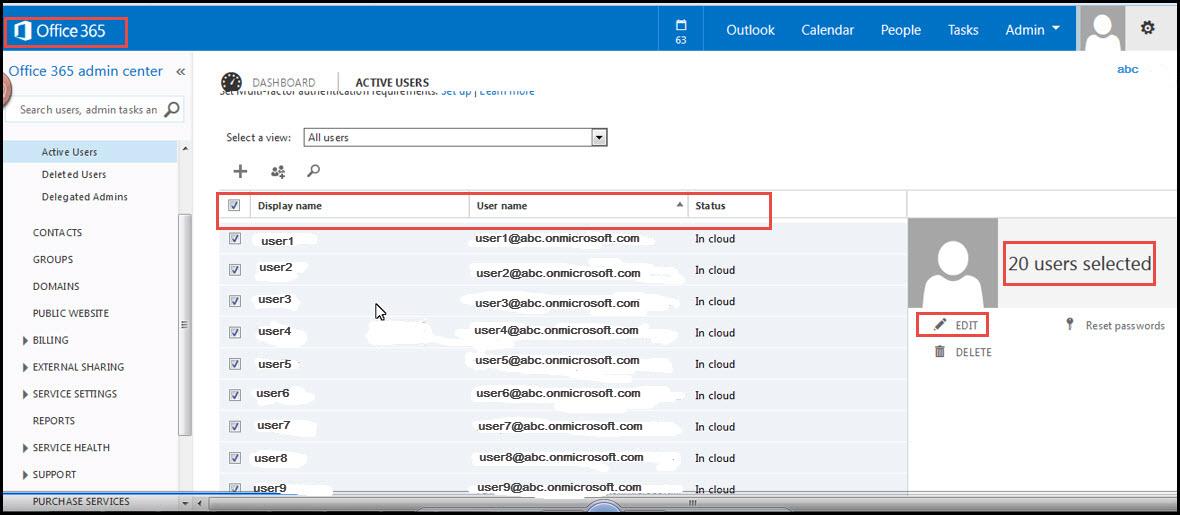
Task: Click the sidebar search input field
Action: tap(89, 109)
